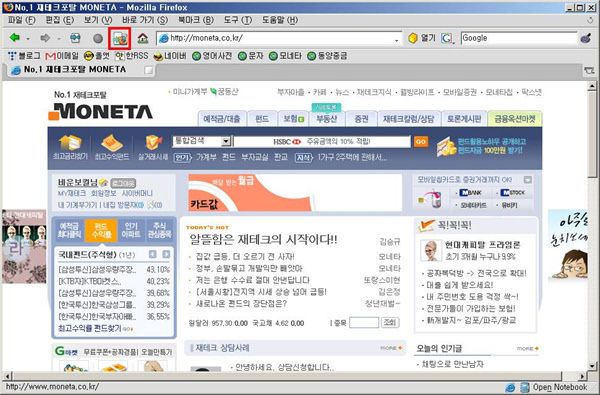600x395 pixels.
Task: Select the 금융옥션마켓 site tab
Action: click(x=515, y=119)
